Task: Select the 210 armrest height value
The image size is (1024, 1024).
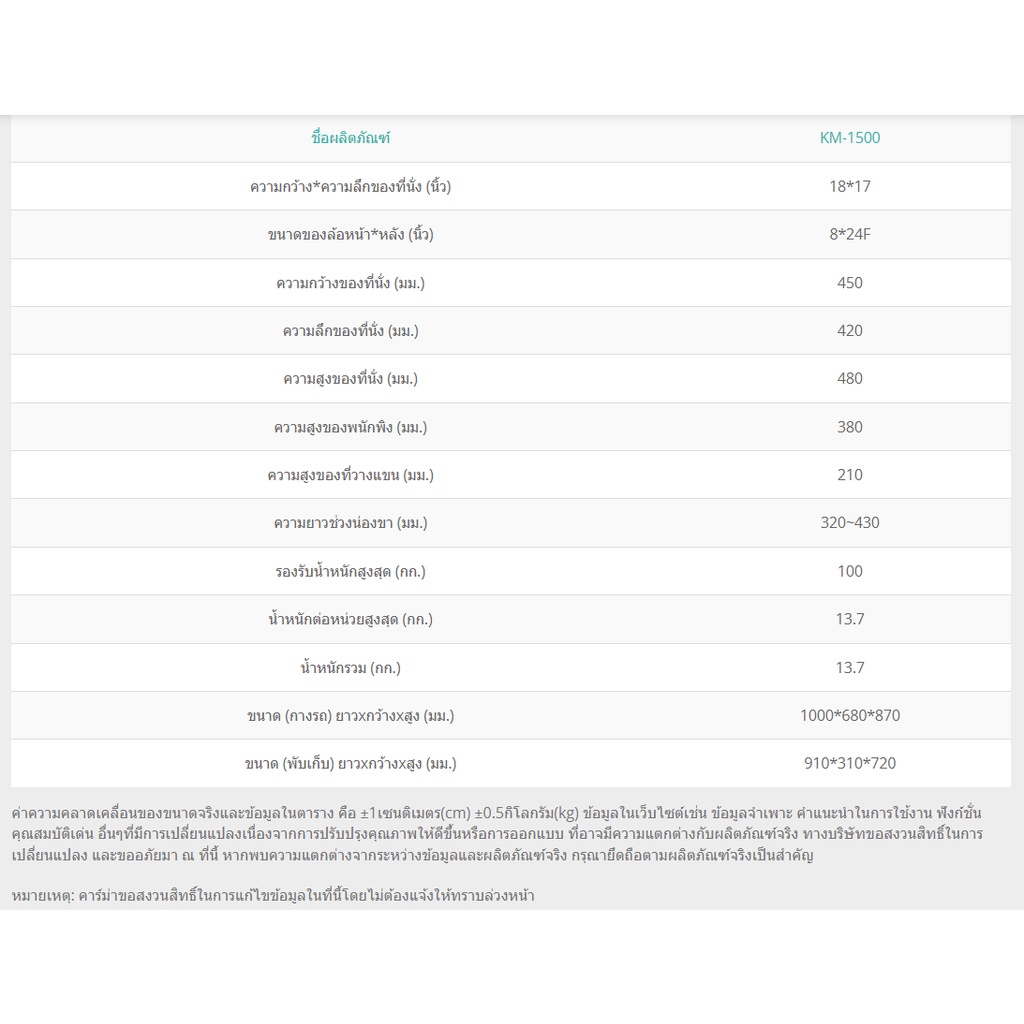Action: tap(850, 475)
